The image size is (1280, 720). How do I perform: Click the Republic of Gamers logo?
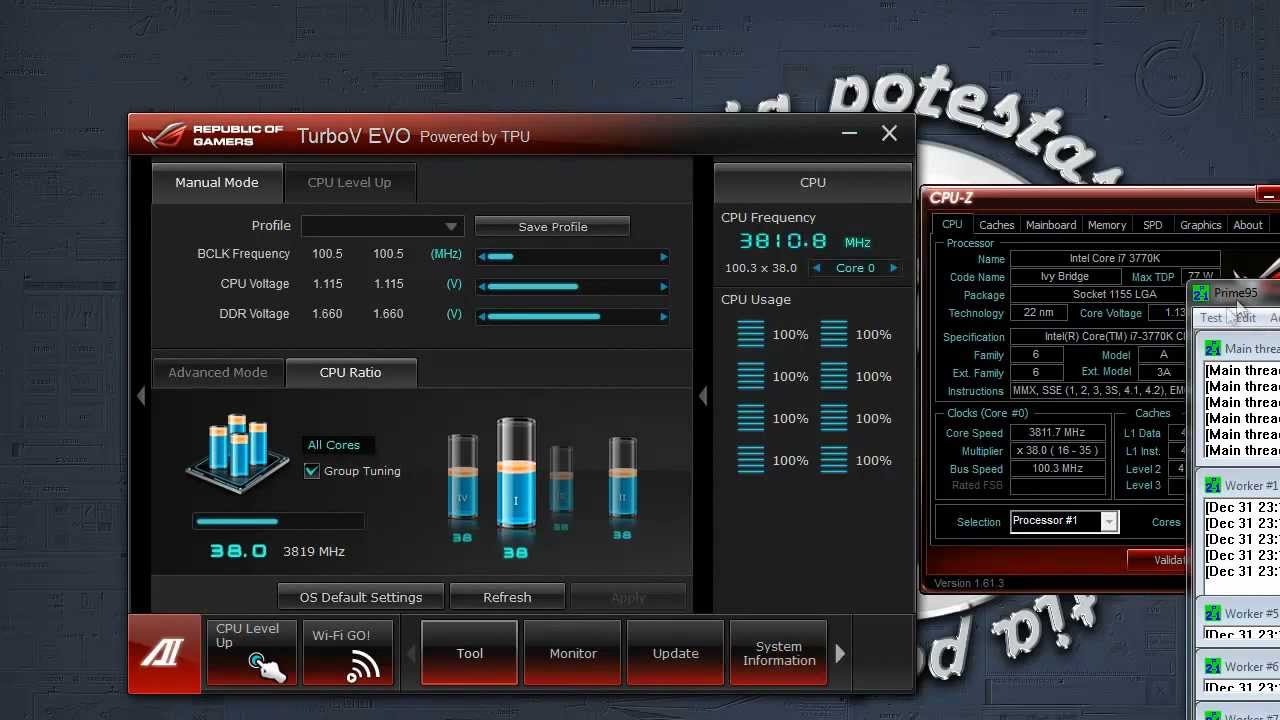[212, 135]
